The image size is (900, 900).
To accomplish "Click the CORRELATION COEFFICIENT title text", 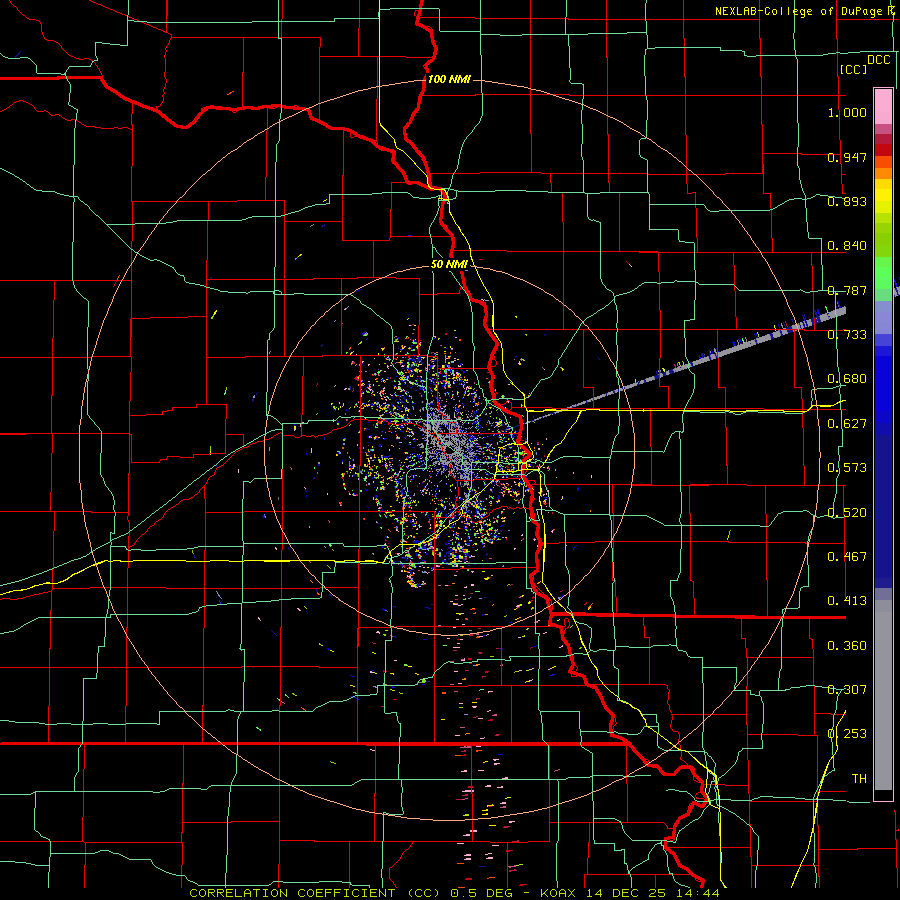I will [x=292, y=893].
